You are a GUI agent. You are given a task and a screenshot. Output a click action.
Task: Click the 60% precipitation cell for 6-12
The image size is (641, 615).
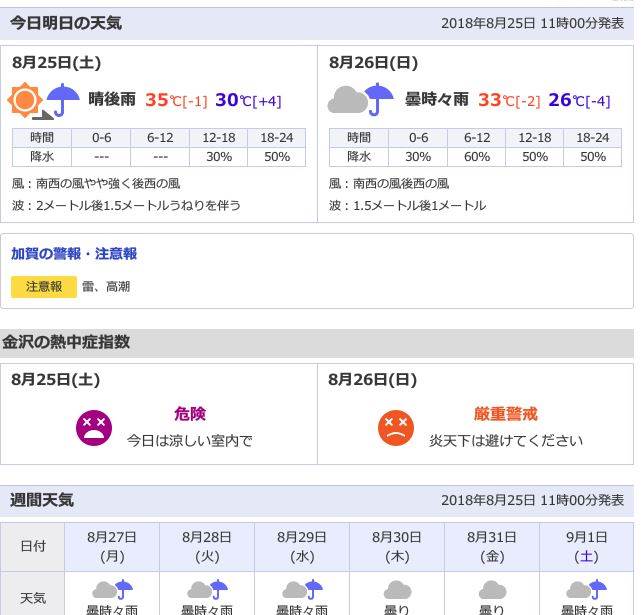point(476,157)
